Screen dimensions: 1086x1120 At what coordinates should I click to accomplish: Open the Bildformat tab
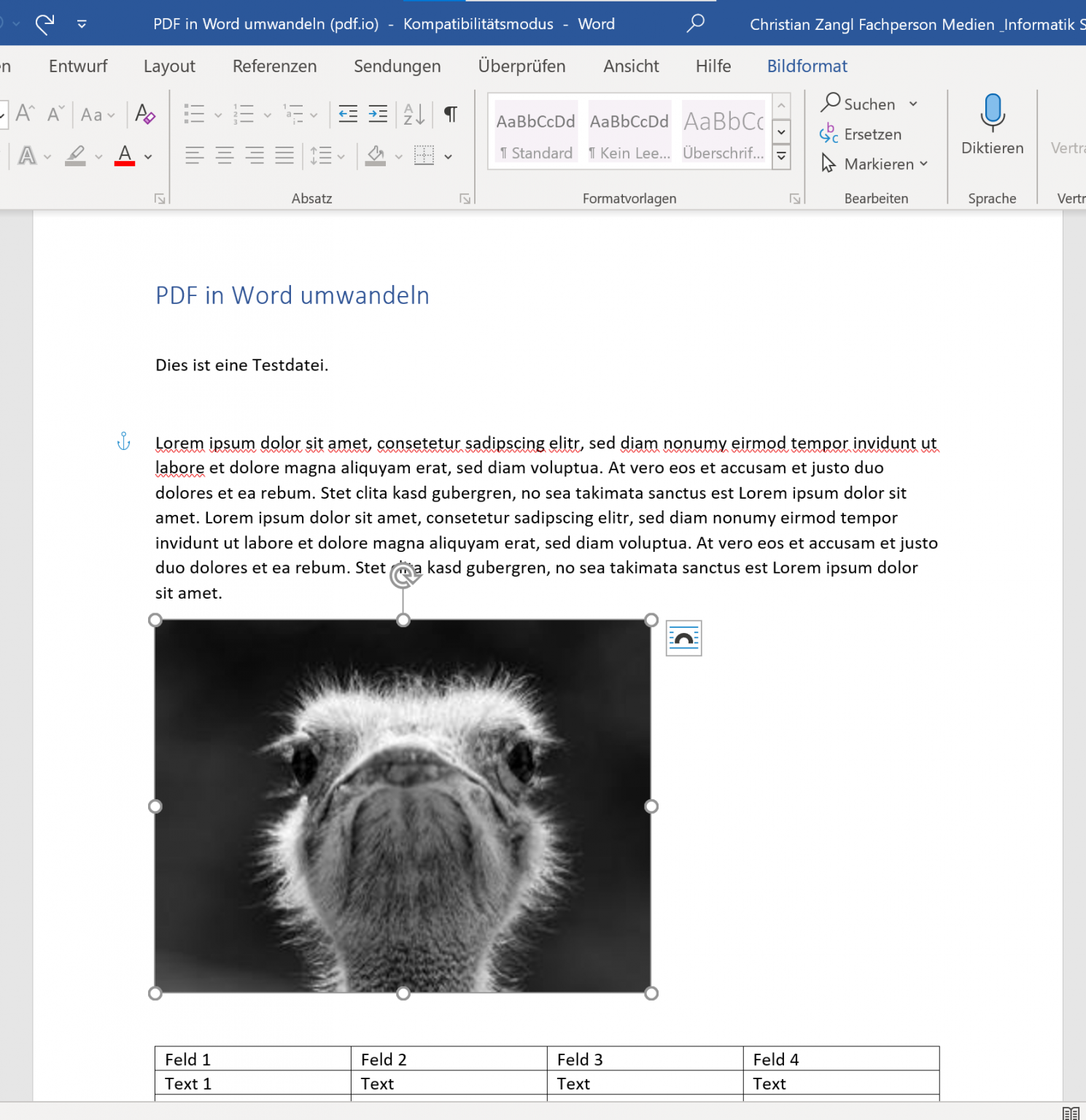coord(807,66)
